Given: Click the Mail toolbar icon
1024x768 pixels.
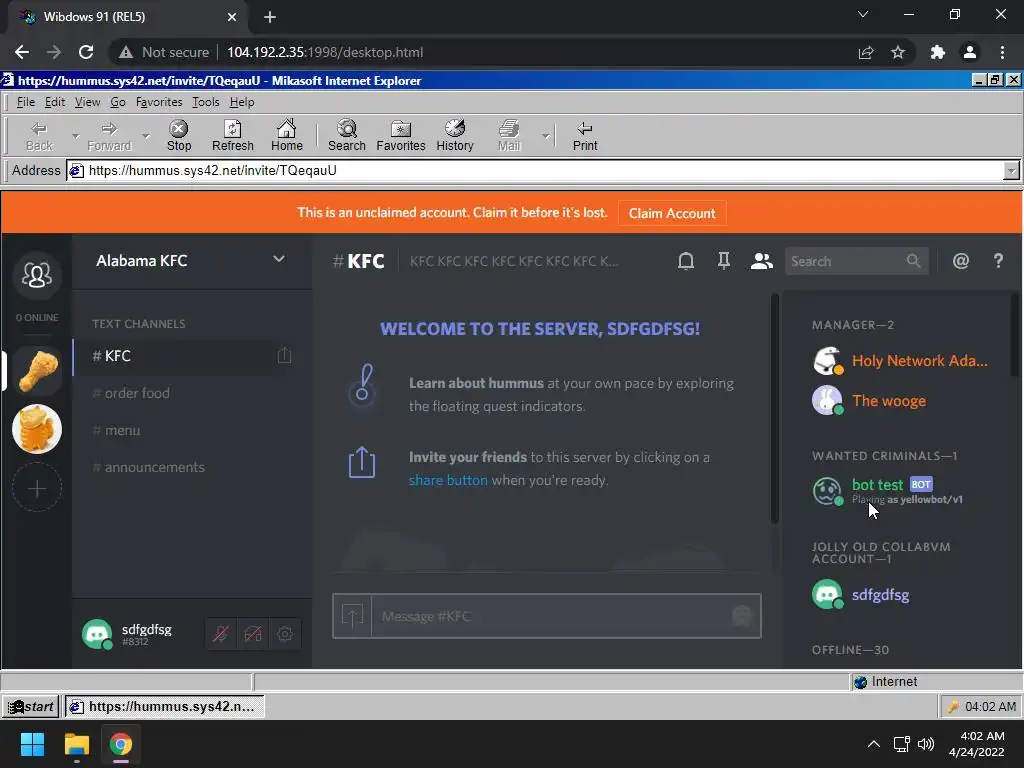Looking at the screenshot, I should click(x=509, y=136).
